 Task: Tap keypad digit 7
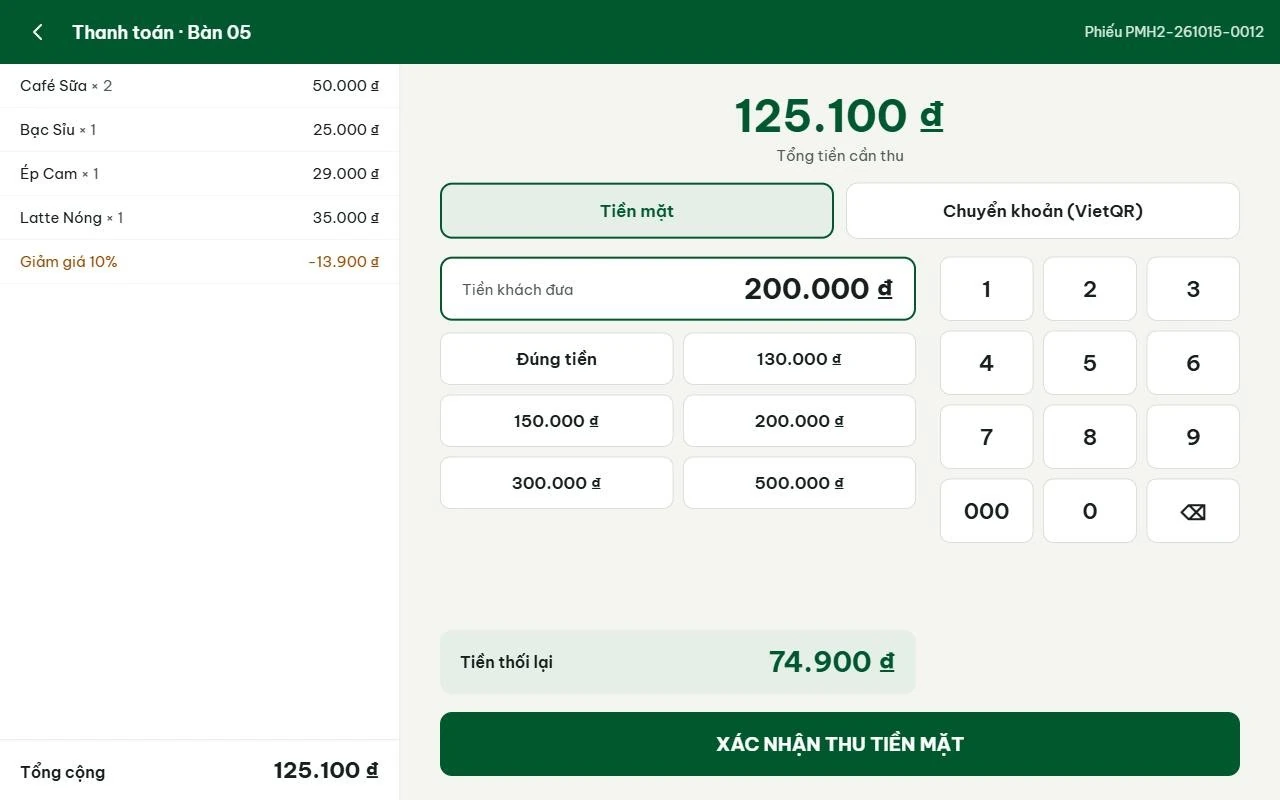coord(986,437)
